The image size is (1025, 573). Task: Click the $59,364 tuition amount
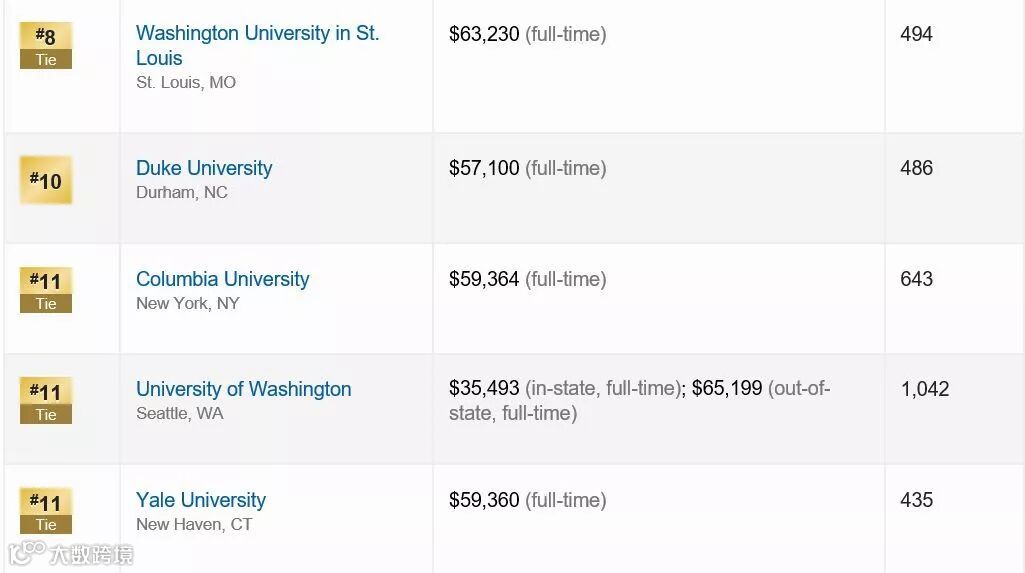click(x=484, y=279)
